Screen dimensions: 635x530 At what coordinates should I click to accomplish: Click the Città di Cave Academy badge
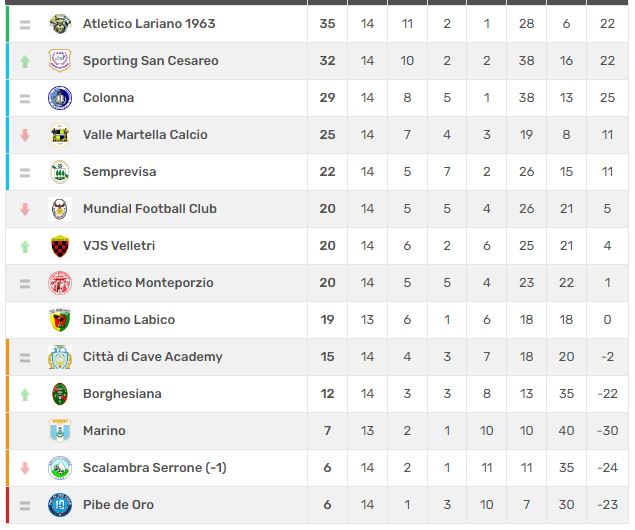60,357
